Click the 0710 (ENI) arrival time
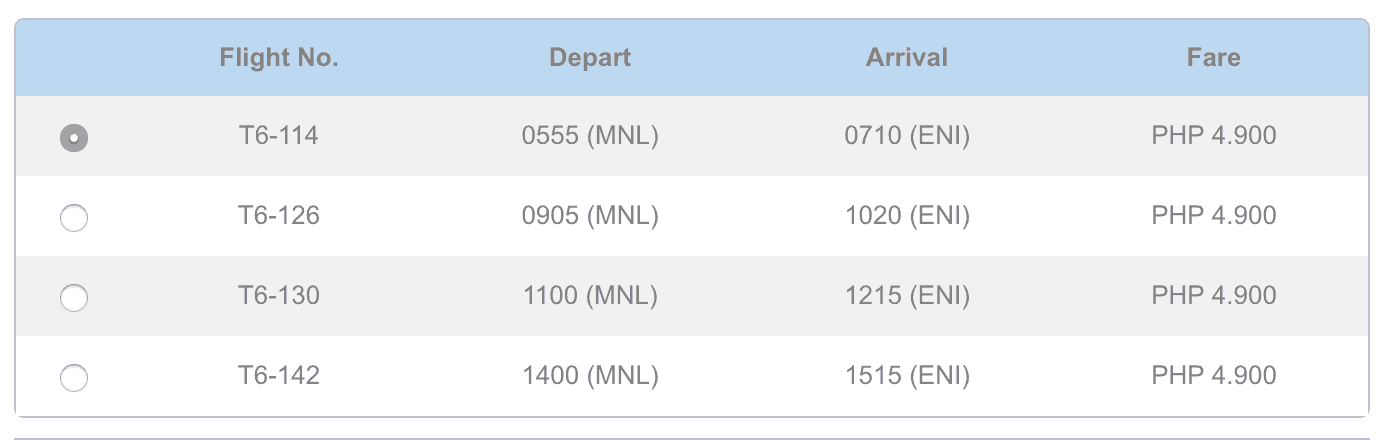 tap(907, 136)
